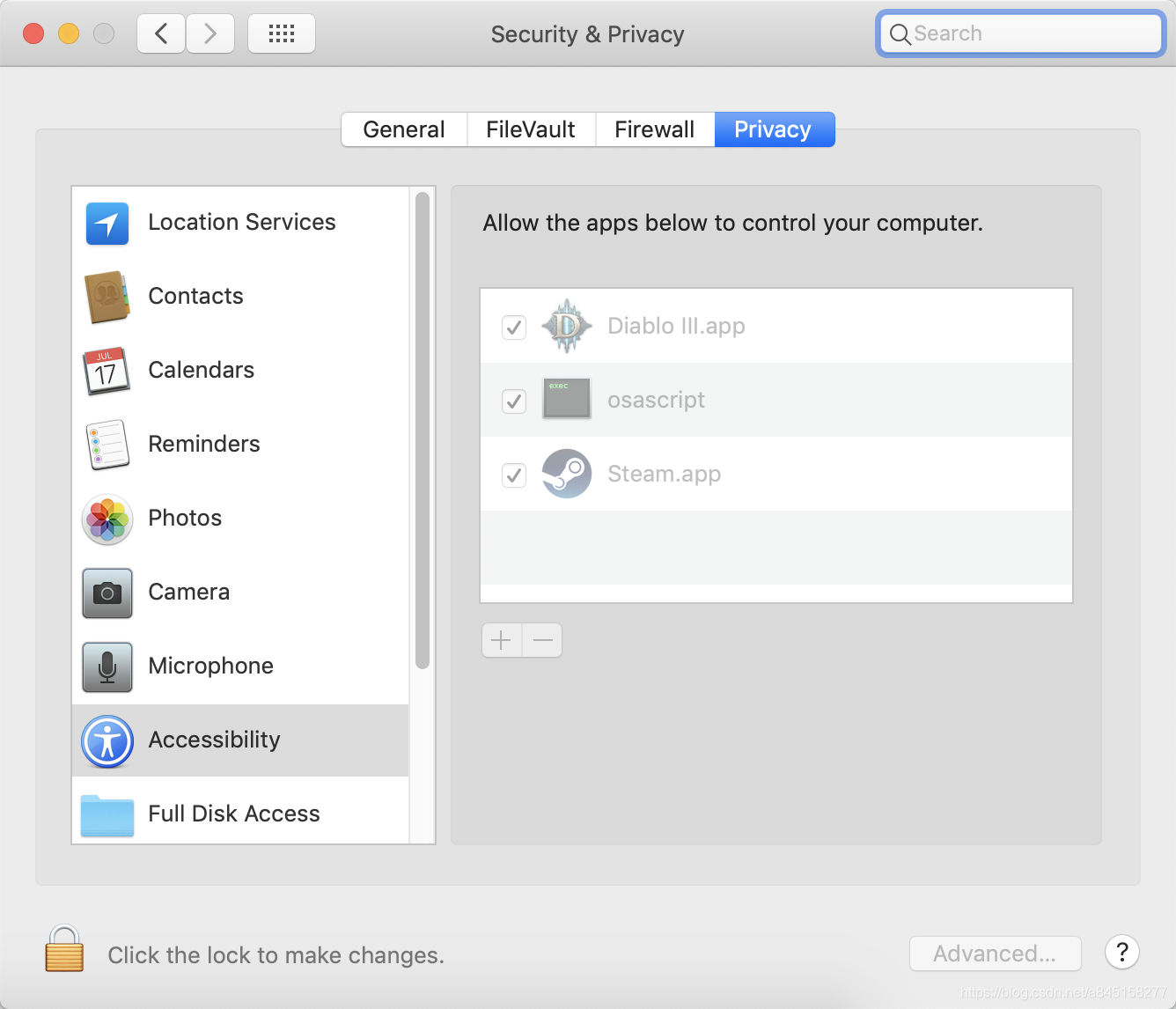Screen dimensions: 1176x1009
Task: Click the Steam.app name
Action: pos(665,474)
